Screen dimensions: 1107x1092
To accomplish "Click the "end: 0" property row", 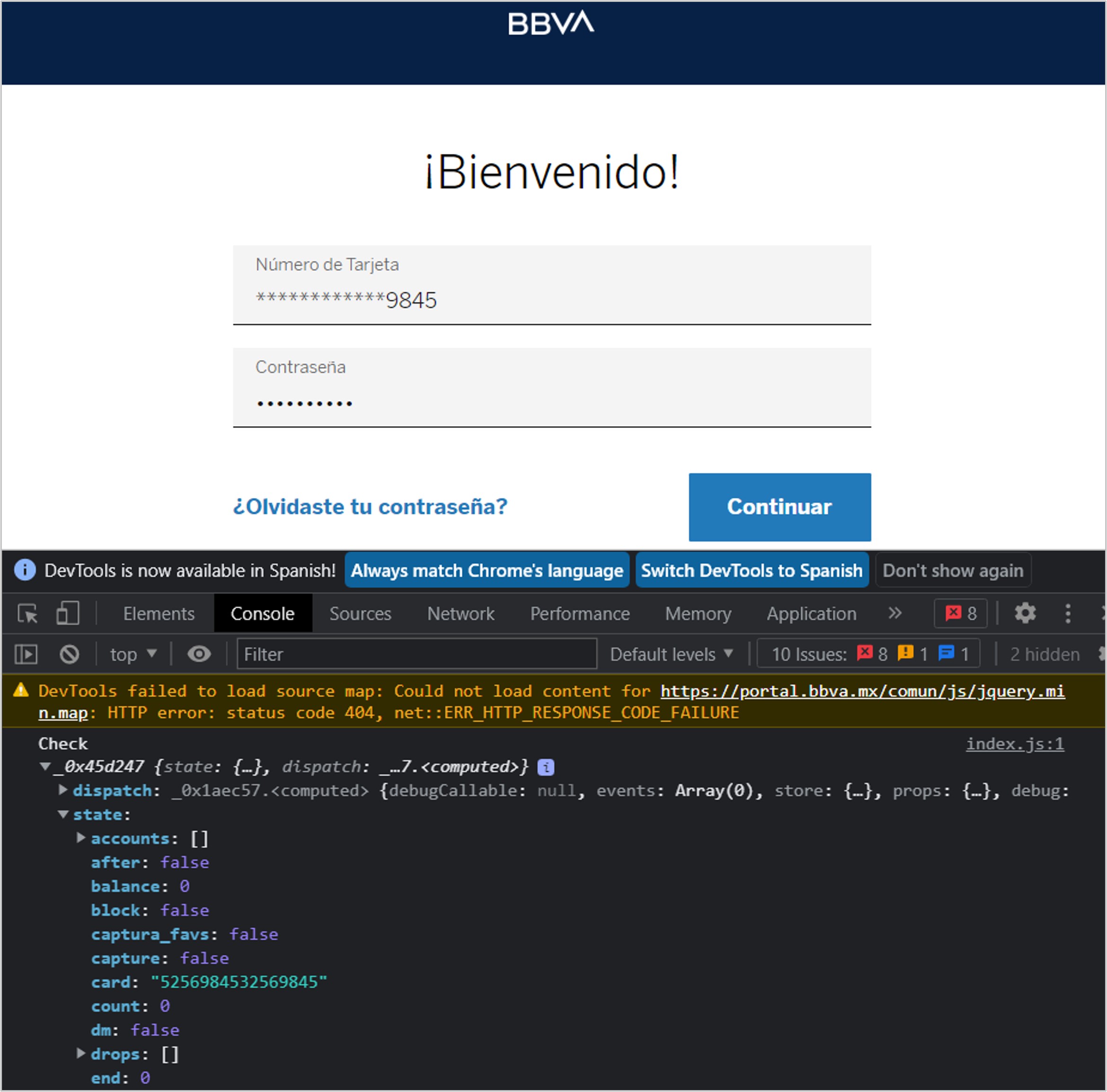I will (120, 1078).
